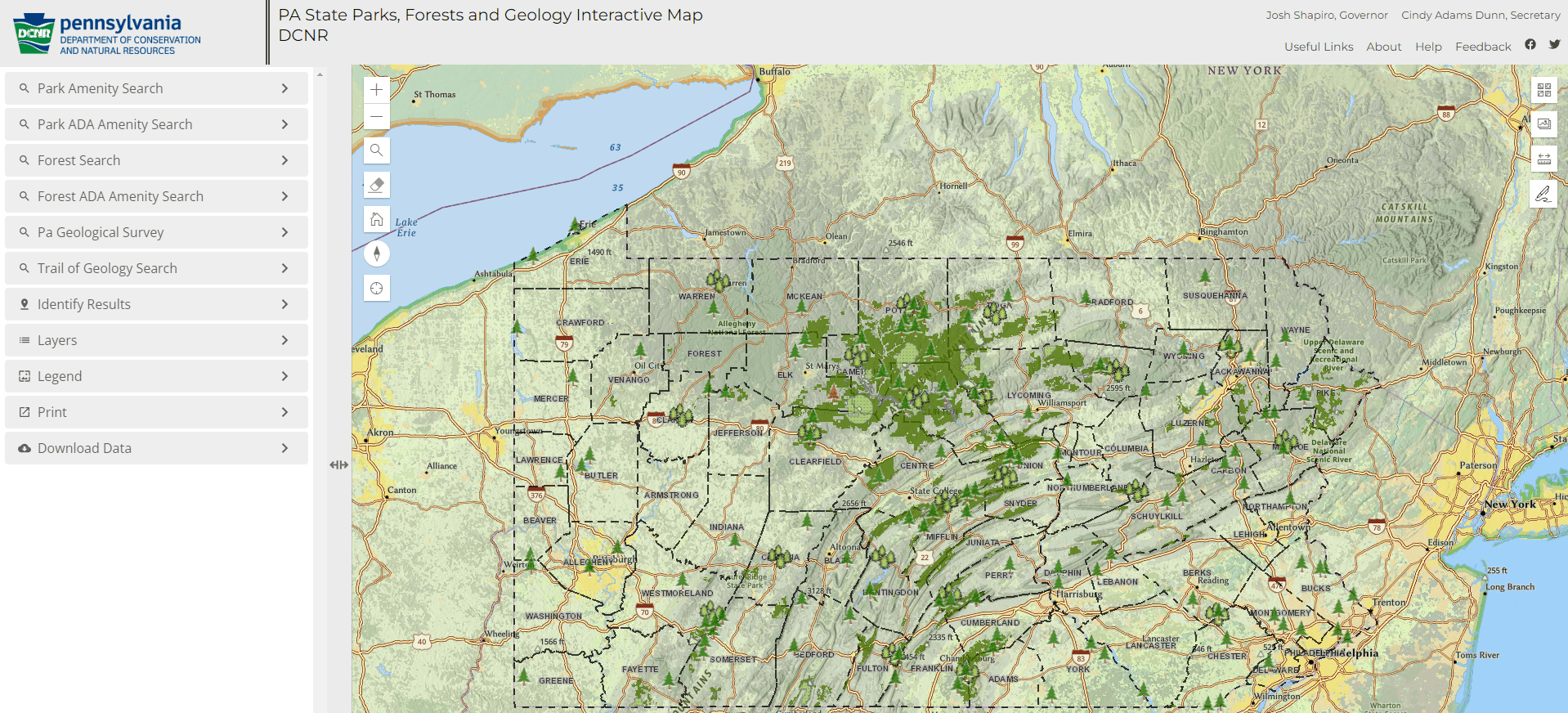1568x713 pixels.
Task: Click Lake Erie label on map
Action: point(406,227)
